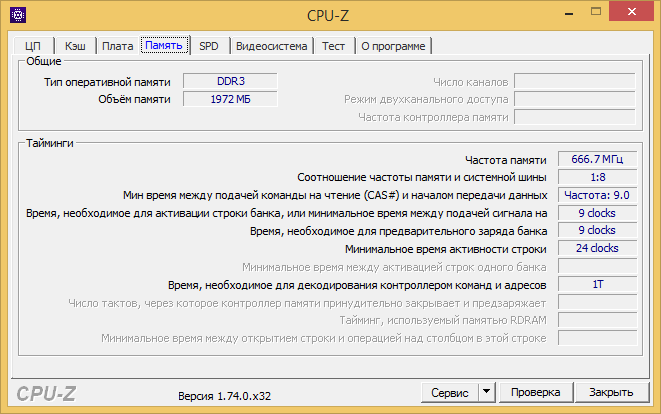Click the Частота памяти label
Screen dimensions: 661x414
506,160
